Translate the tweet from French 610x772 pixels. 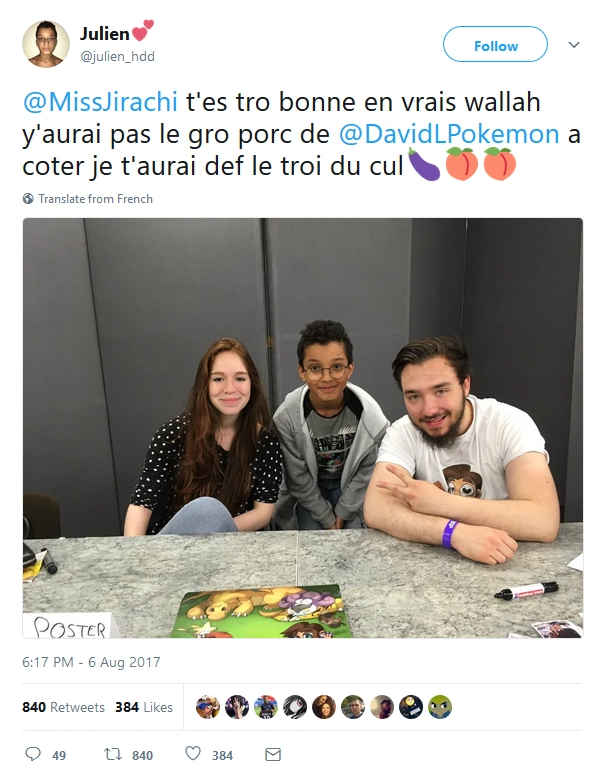click(96, 199)
